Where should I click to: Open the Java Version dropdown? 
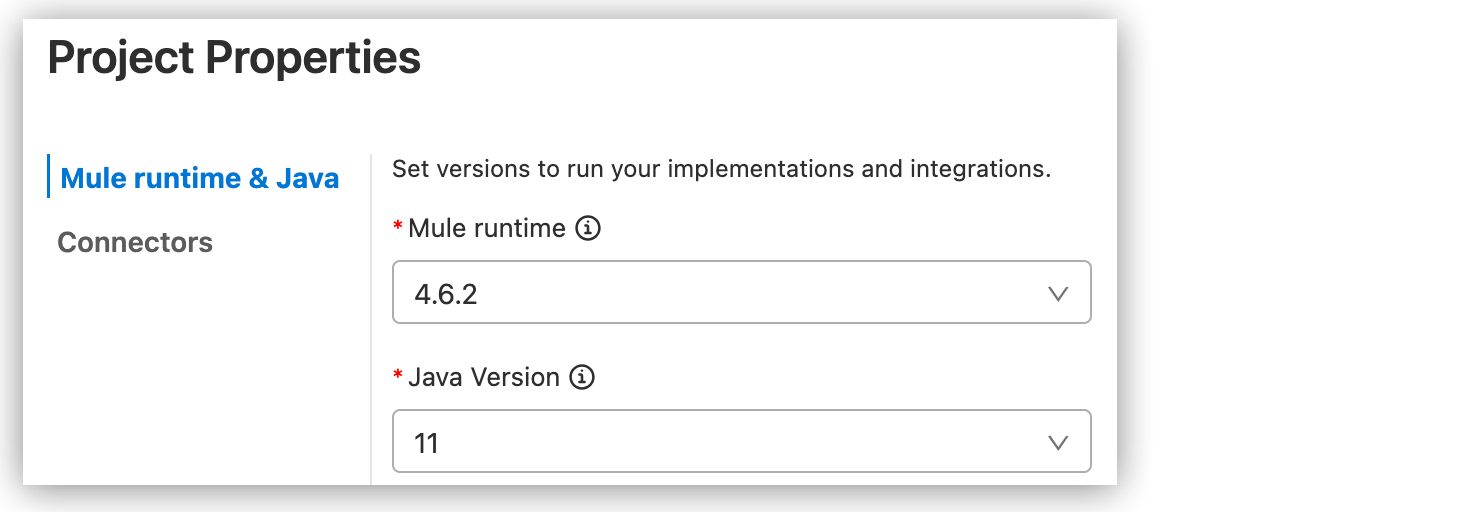click(741, 441)
